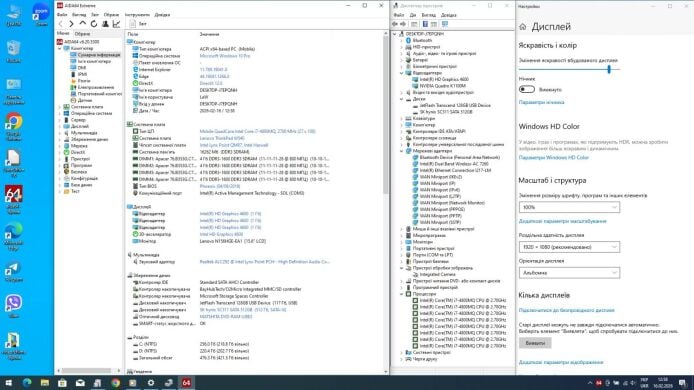Click the AIDA64 Back navigation arrow
Image resolution: width=694 pixels, height=390 pixels.
coord(61,24)
